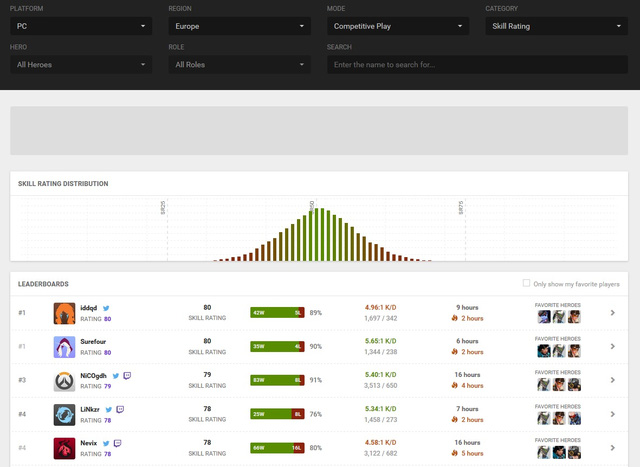
Task: Open the Region dropdown showing Europe
Action: pyautogui.click(x=240, y=26)
